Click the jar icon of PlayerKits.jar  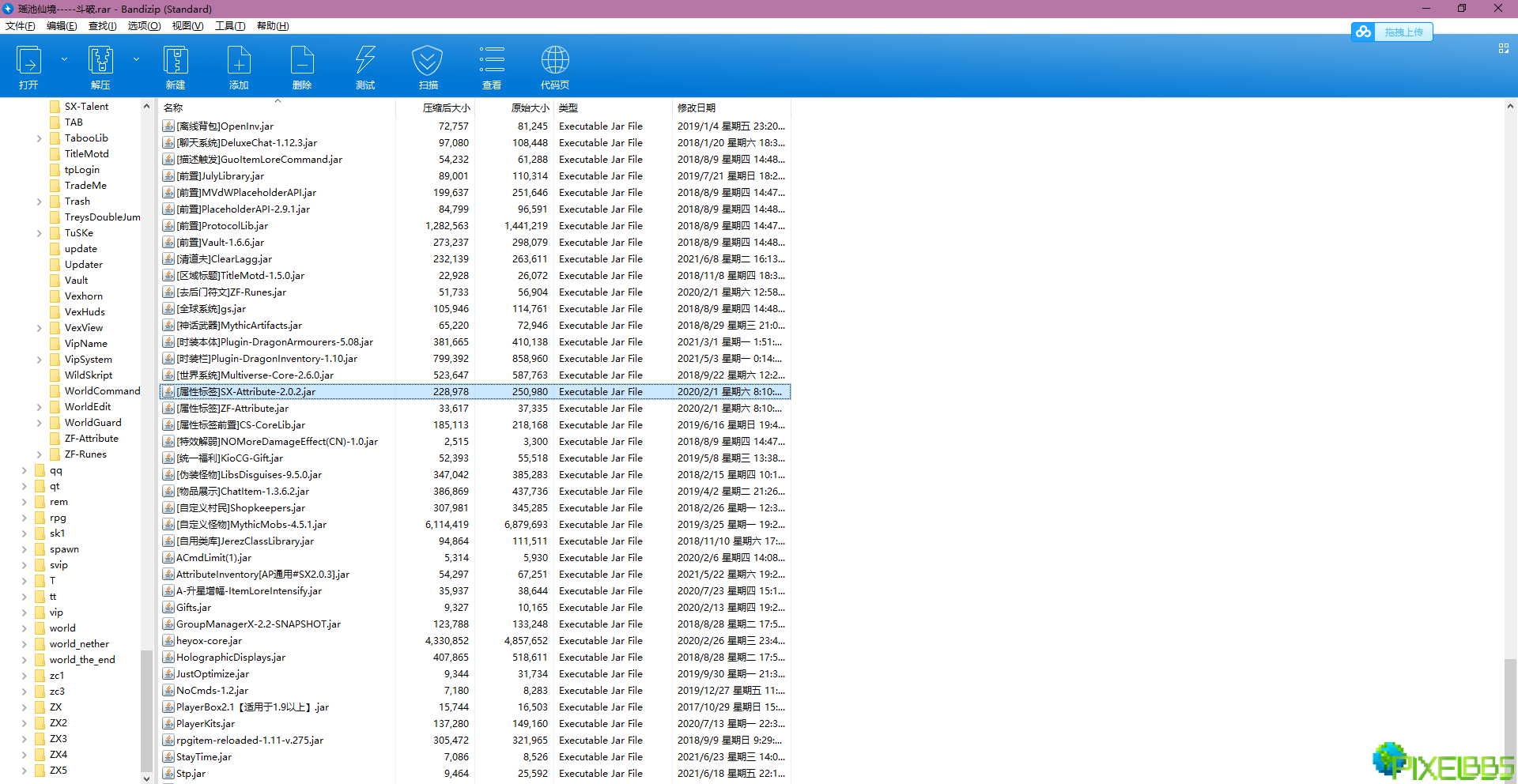[x=168, y=724]
